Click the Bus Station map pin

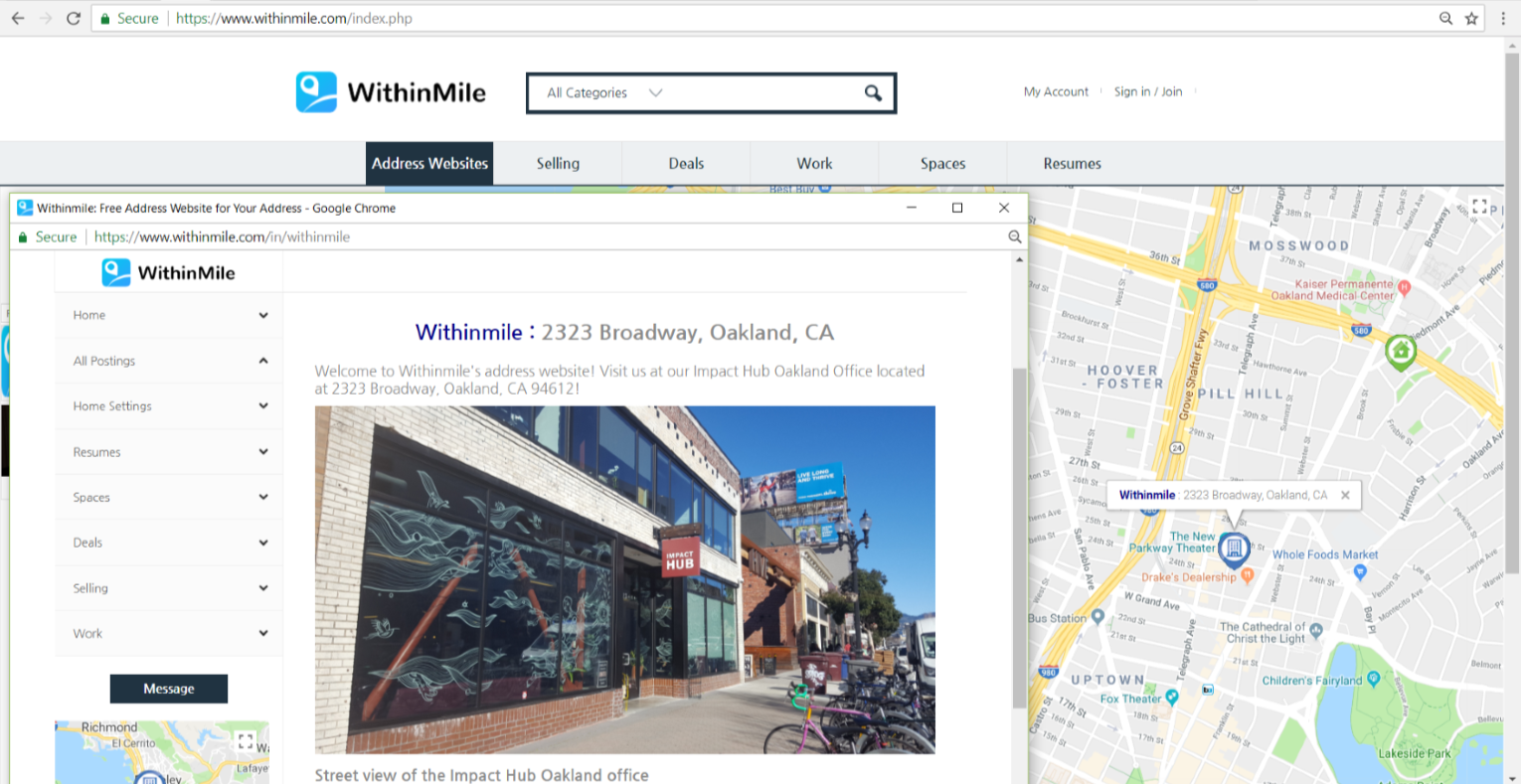[1098, 617]
